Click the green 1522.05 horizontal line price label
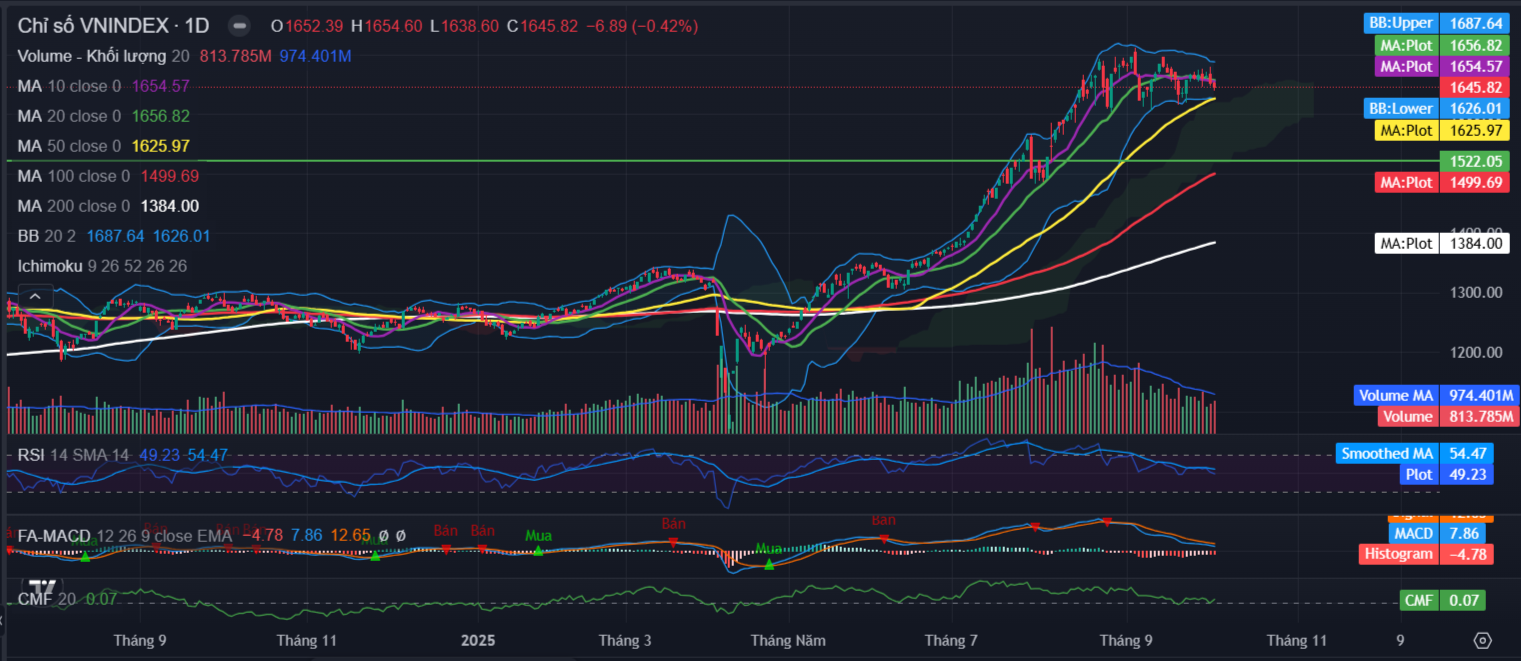This screenshot has height=661, width=1521. pos(1474,161)
